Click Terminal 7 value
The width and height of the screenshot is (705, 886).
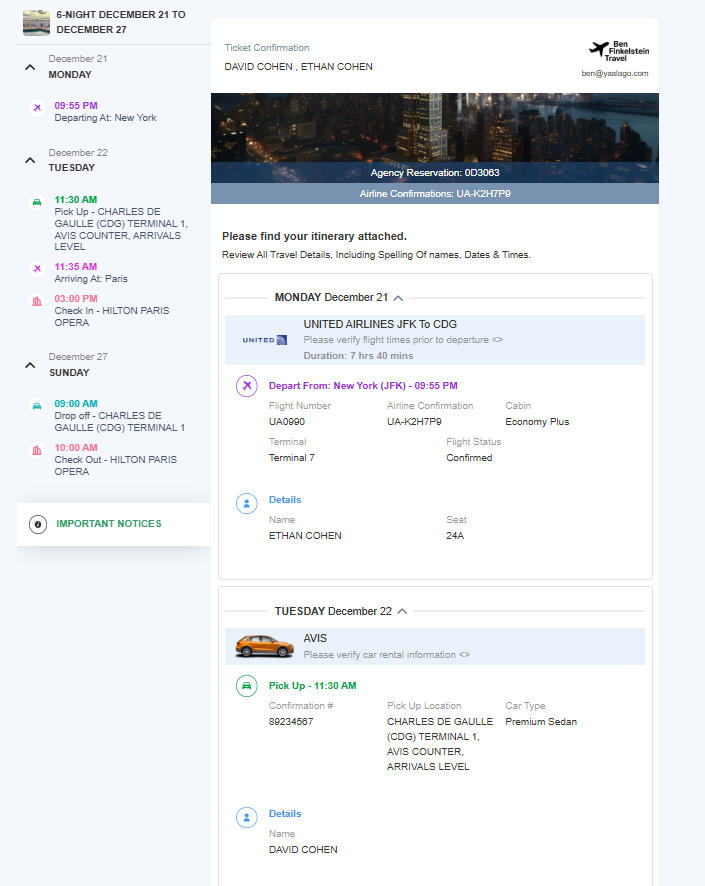(x=291, y=458)
